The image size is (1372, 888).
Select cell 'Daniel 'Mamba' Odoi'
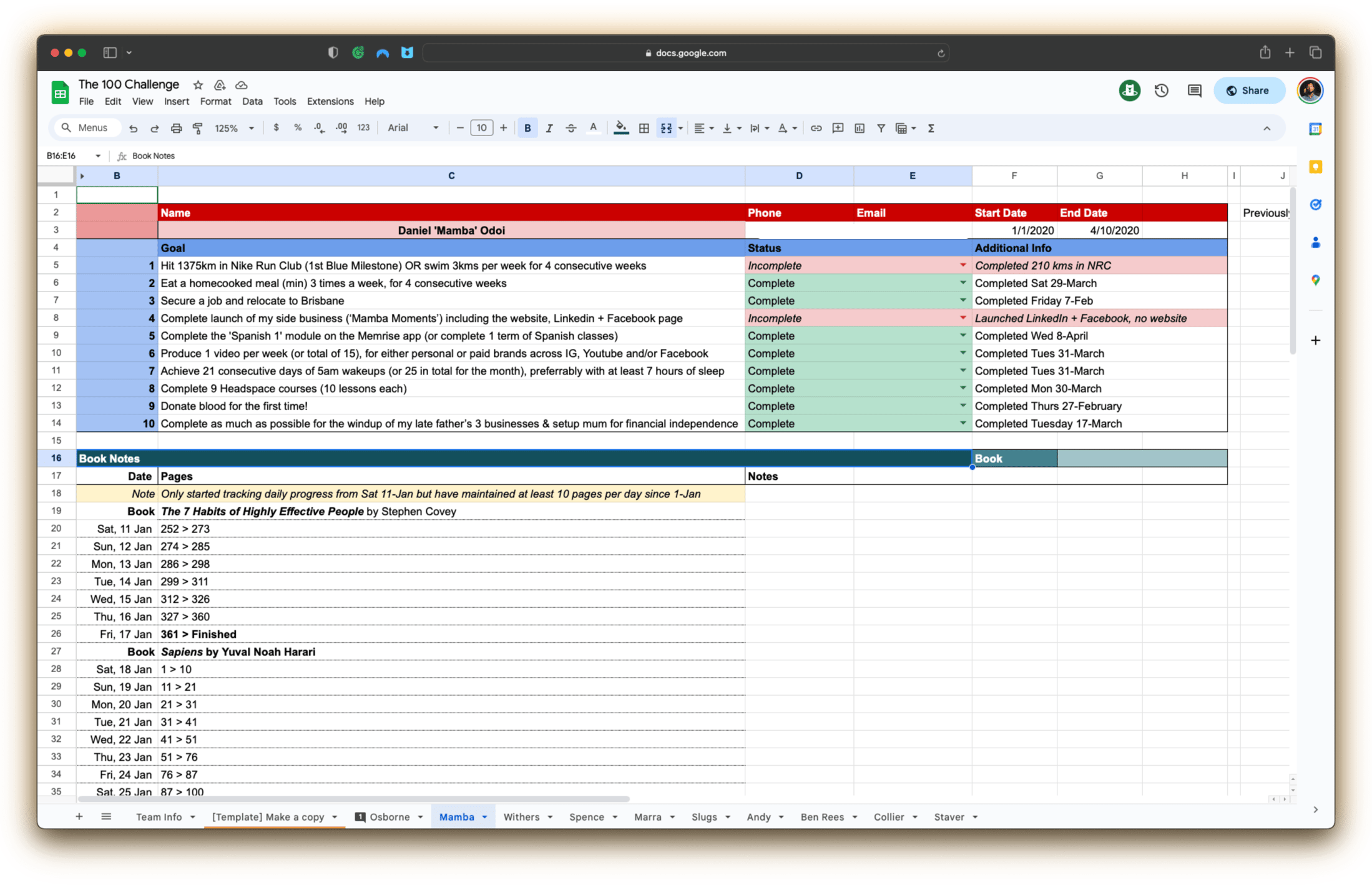click(x=451, y=230)
